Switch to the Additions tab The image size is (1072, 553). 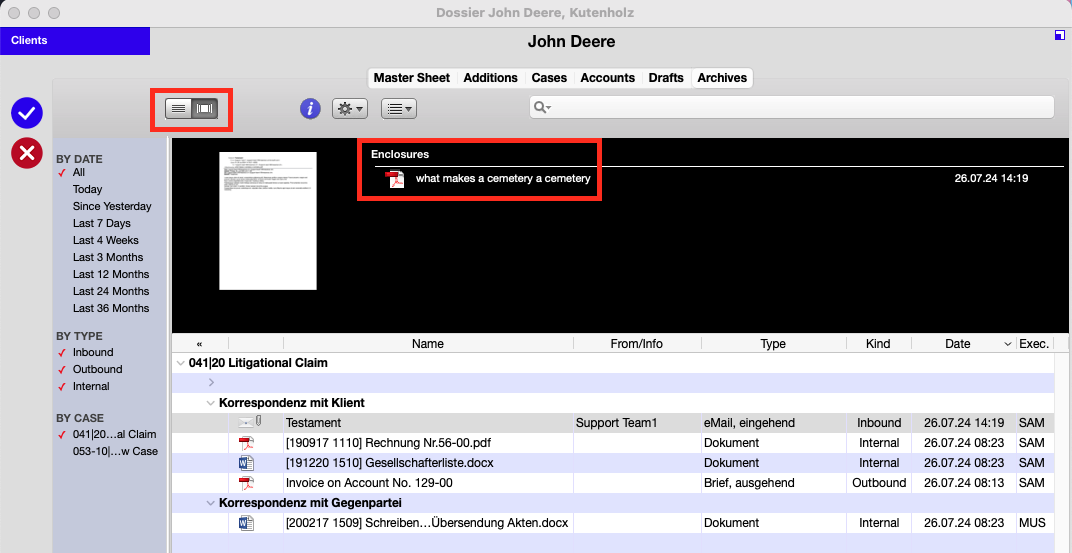[490, 78]
